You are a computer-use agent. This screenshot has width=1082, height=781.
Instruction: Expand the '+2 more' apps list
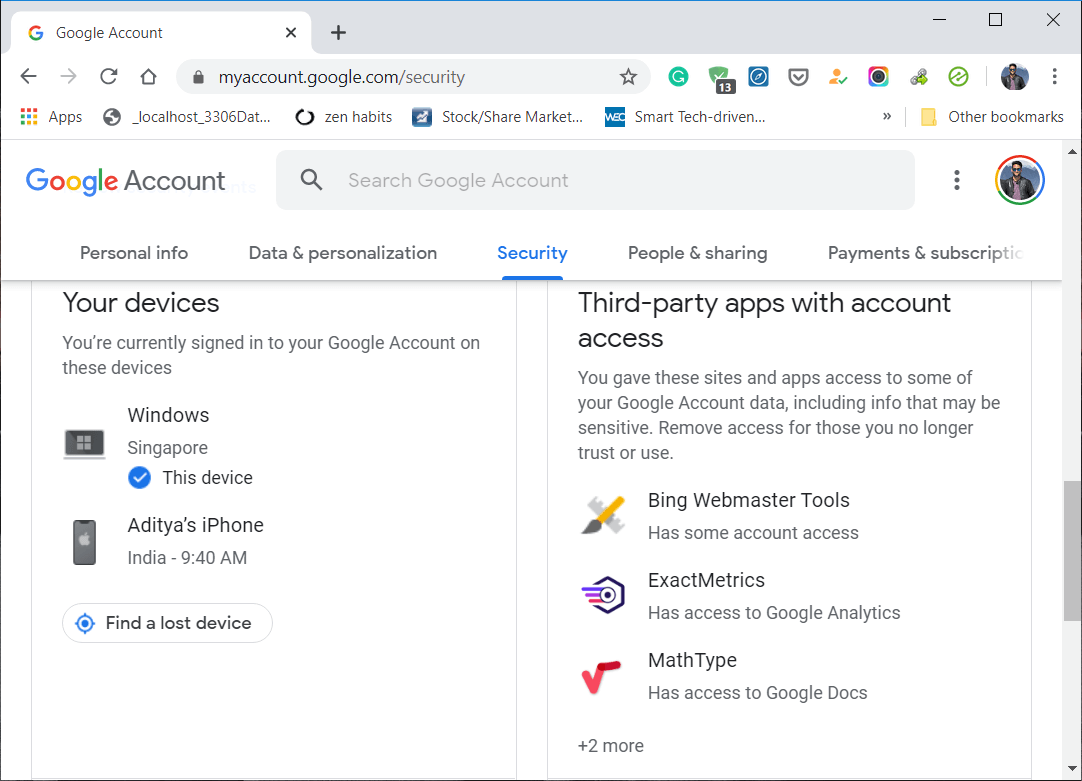coord(610,745)
